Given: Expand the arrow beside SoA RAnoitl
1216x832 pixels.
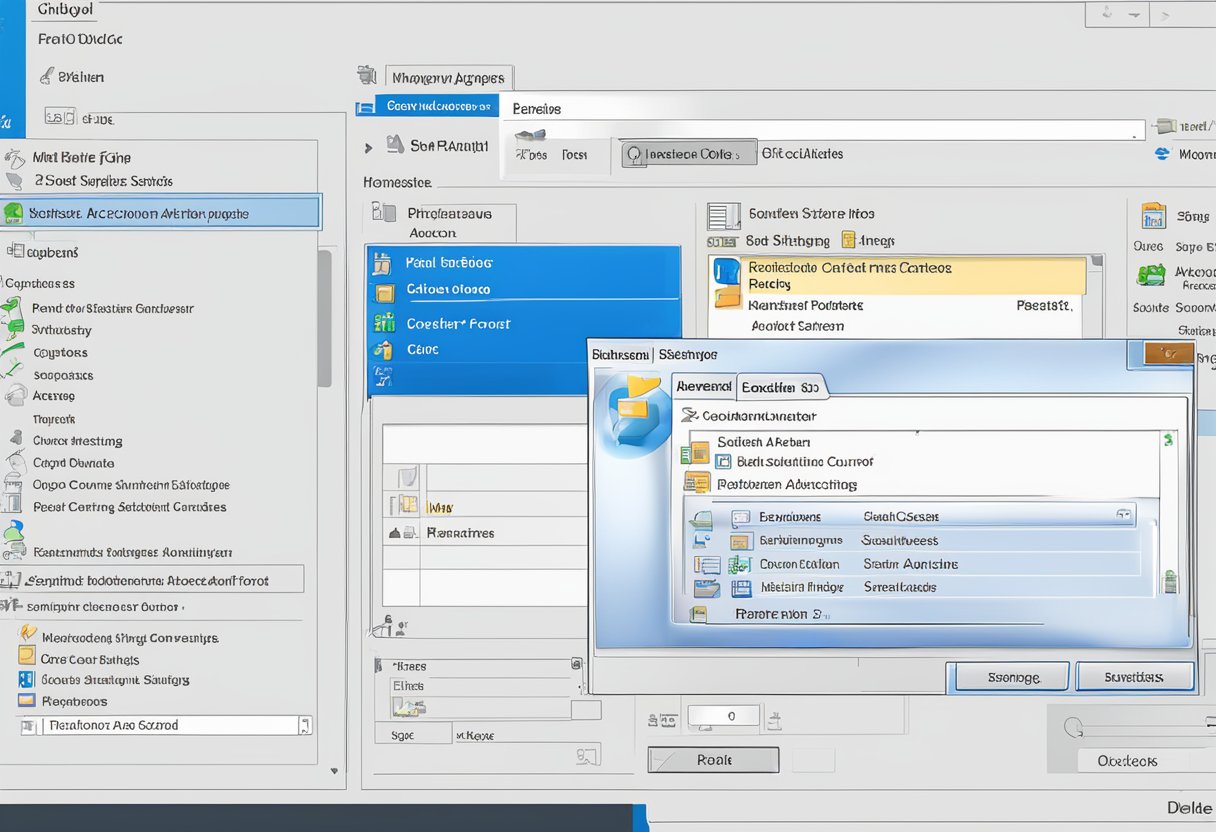Looking at the screenshot, I should point(369,147).
